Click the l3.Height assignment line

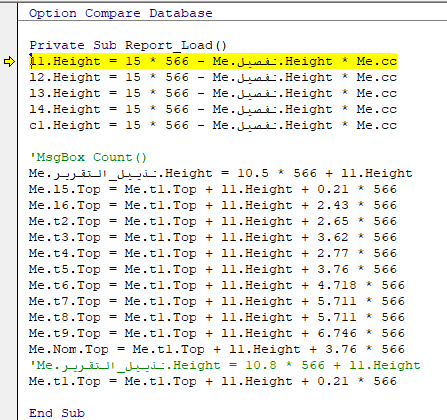[x=213, y=93]
